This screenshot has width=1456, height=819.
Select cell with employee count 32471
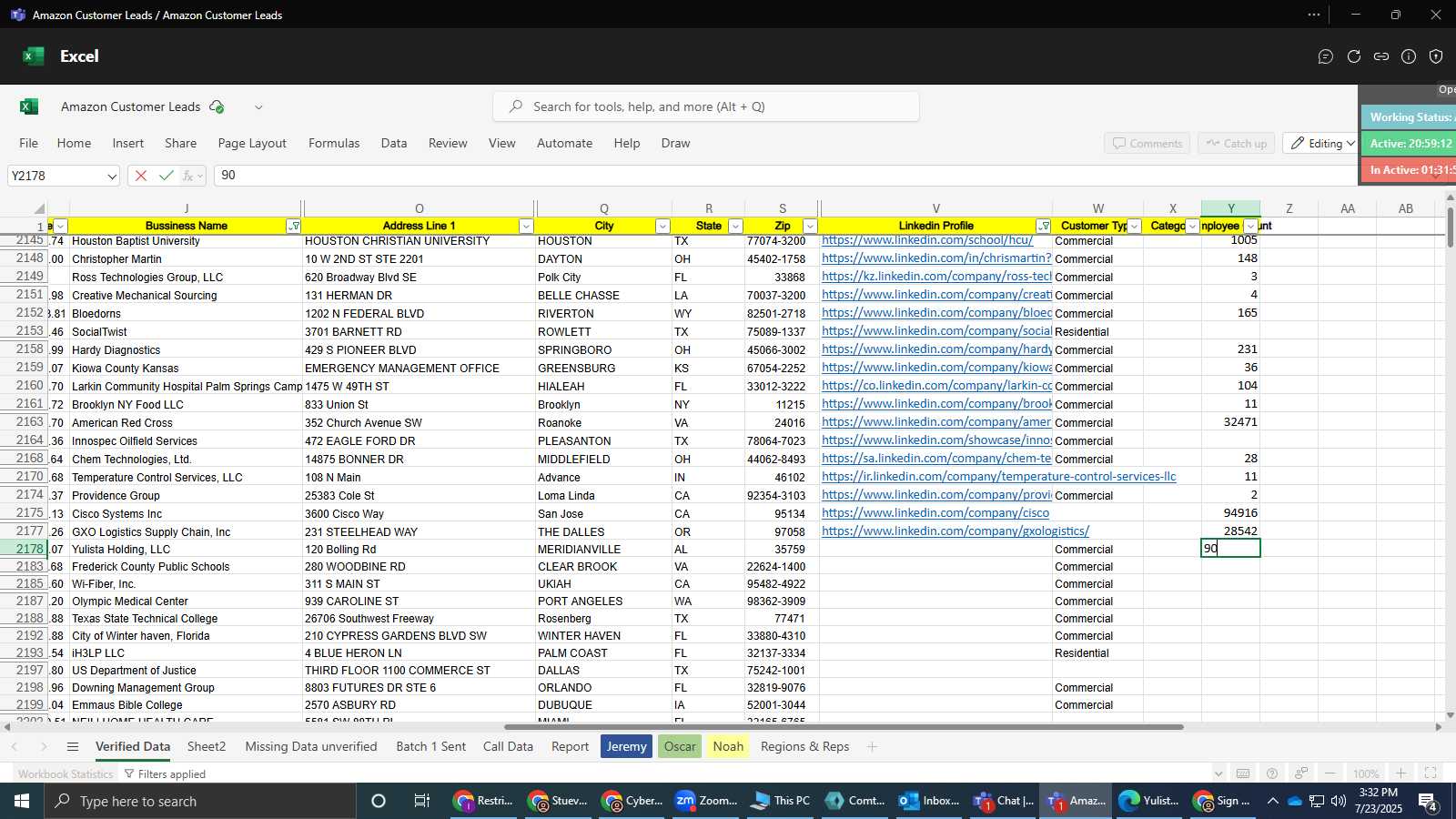(1230, 422)
